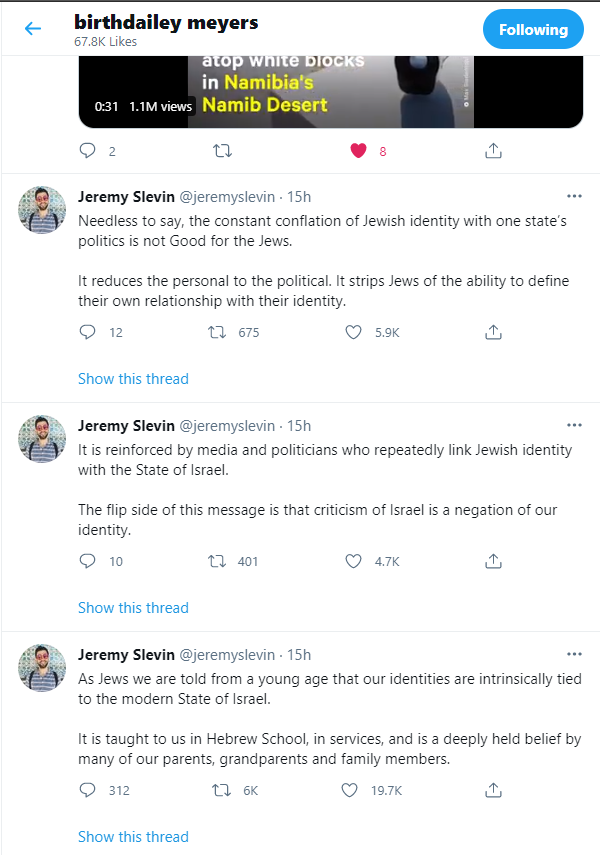The image size is (600, 855).
Task: Open more options on the 'Needless to say' tweet
Action: (x=574, y=196)
